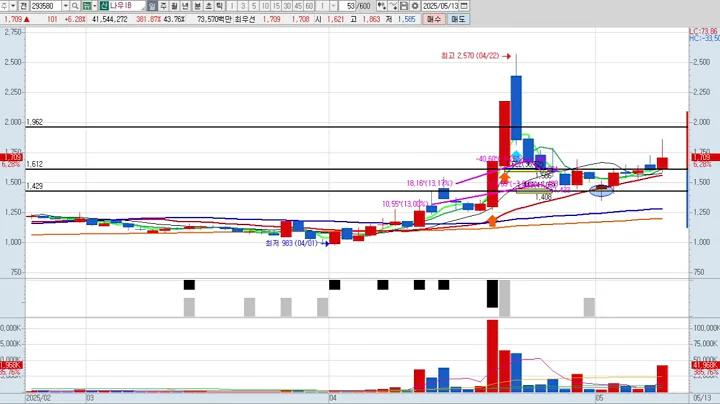
Task: Expand the dropdown next to green news icon
Action: 95,6
